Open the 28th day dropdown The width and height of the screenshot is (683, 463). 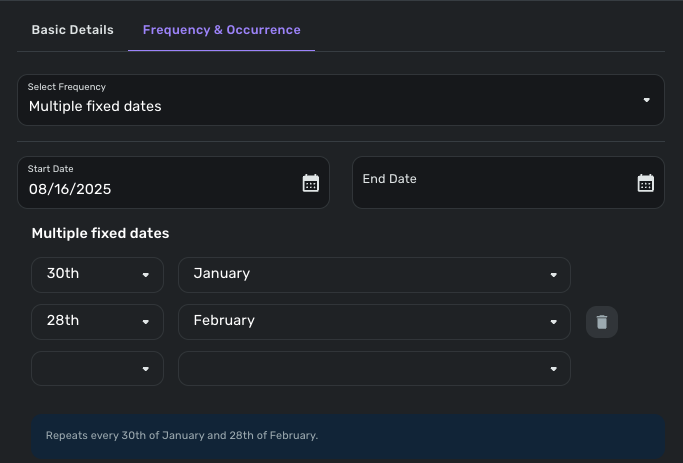click(x=90, y=322)
